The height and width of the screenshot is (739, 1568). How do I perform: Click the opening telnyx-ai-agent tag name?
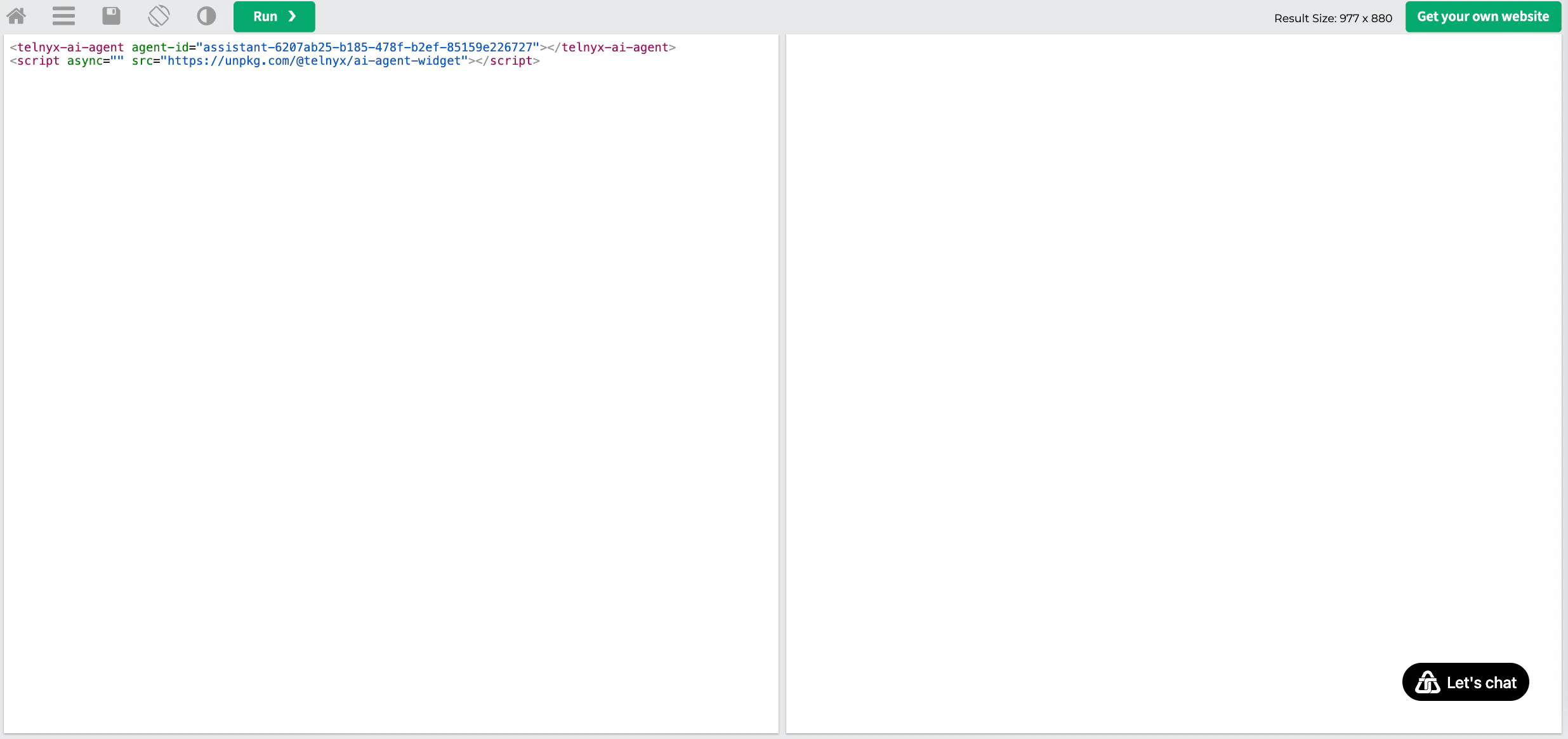tap(70, 48)
